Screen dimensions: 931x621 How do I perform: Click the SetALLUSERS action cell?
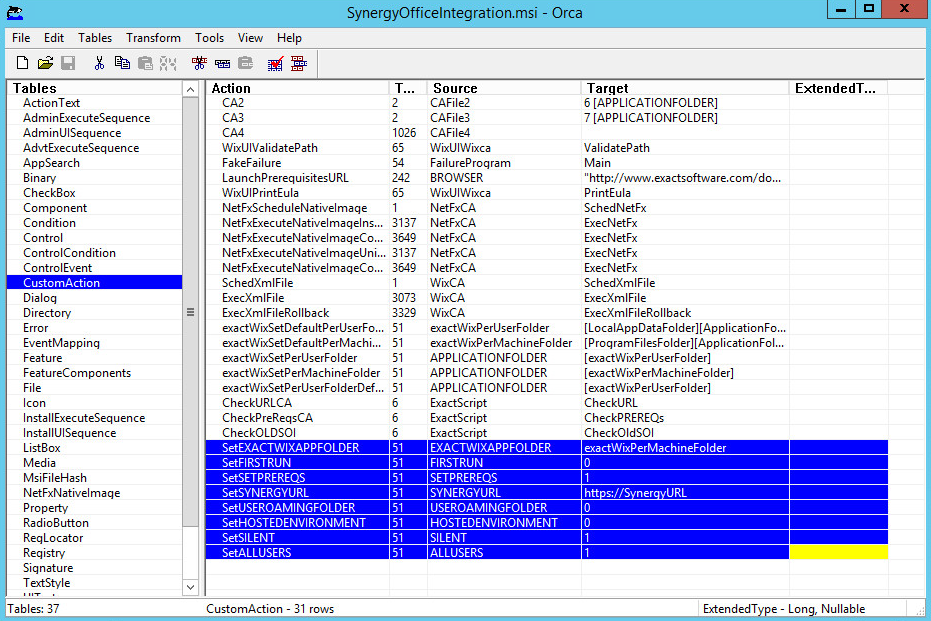[x=297, y=553]
